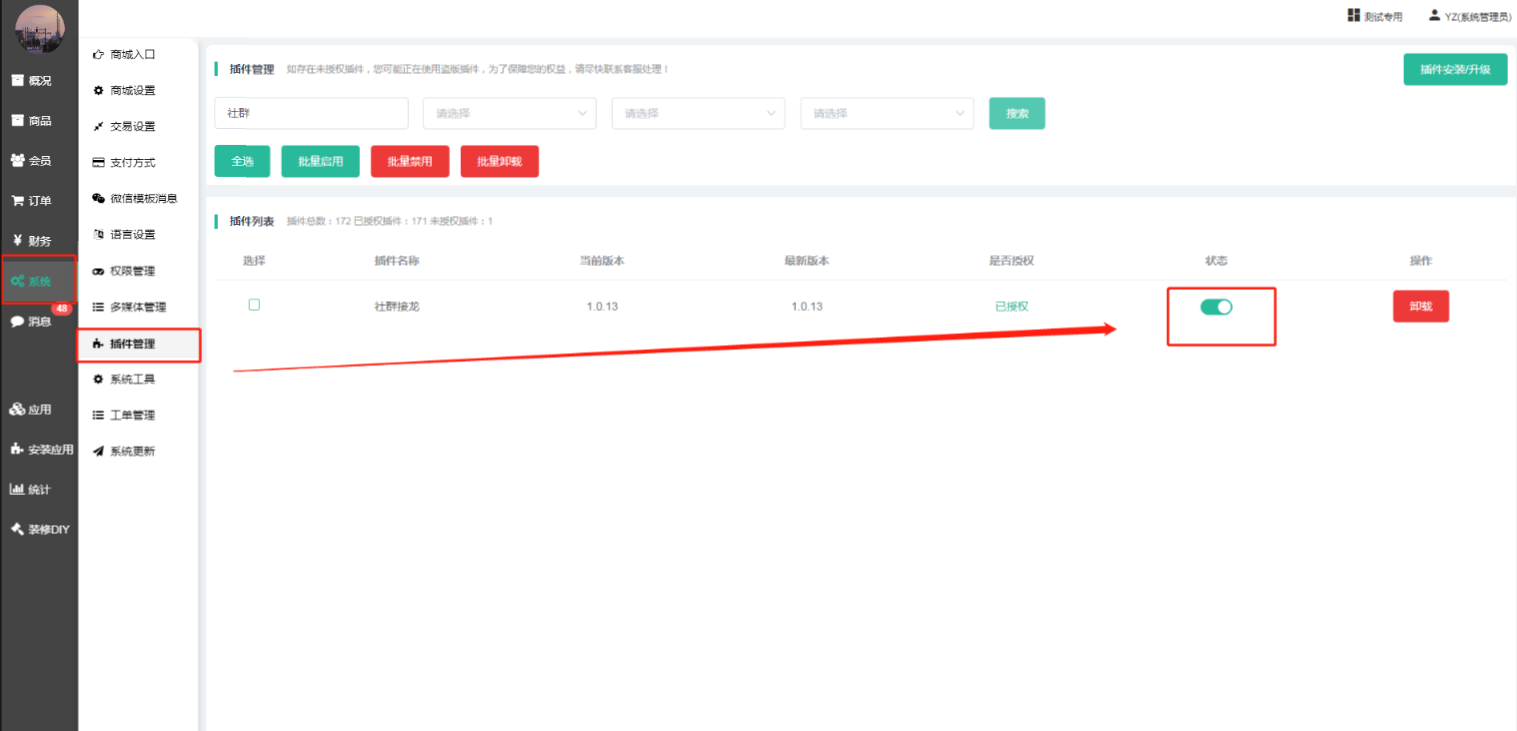
Task: Open the last 请选择 dropdown before 搜索
Action: 887,113
